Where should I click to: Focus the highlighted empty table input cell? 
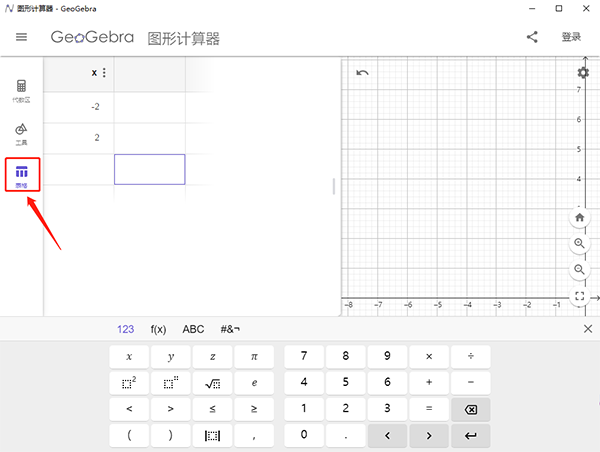point(150,170)
